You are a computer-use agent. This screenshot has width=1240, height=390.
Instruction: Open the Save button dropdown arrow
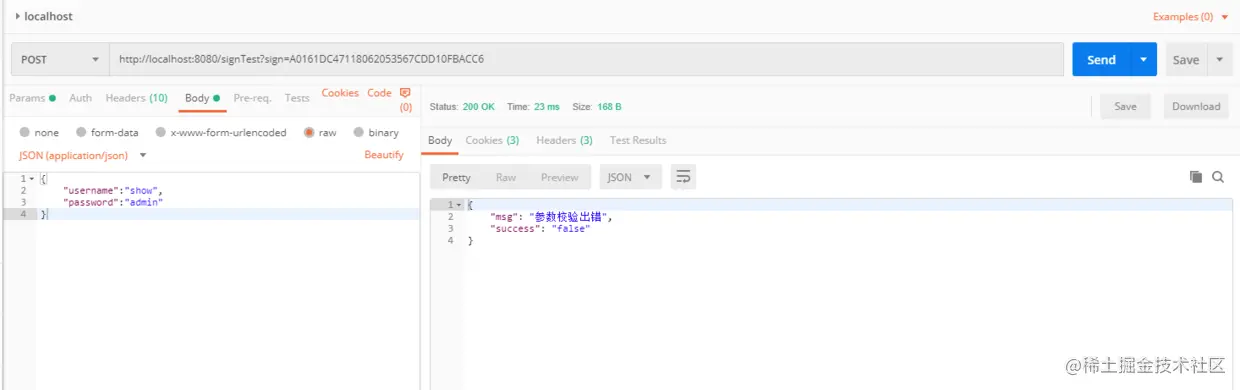[x=1220, y=59]
